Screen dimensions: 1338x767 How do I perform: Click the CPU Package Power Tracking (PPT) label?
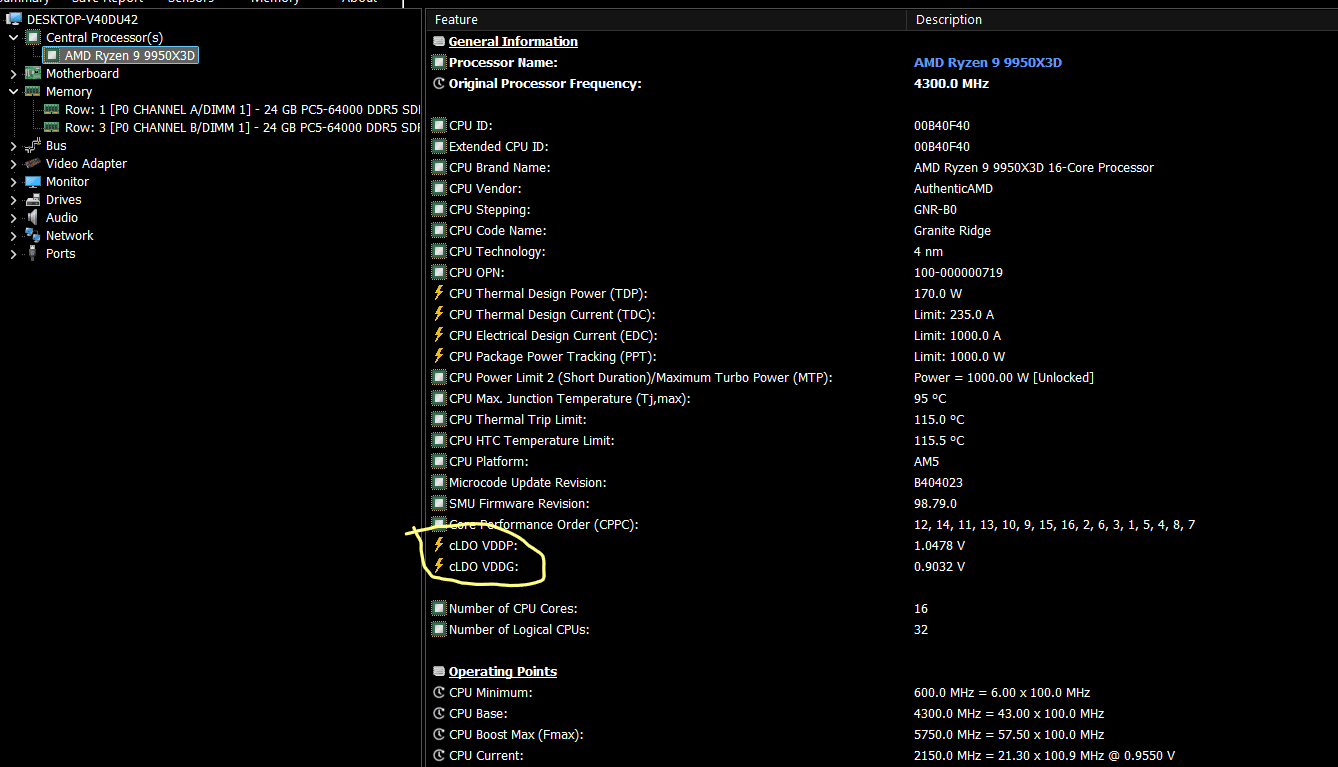(x=553, y=356)
